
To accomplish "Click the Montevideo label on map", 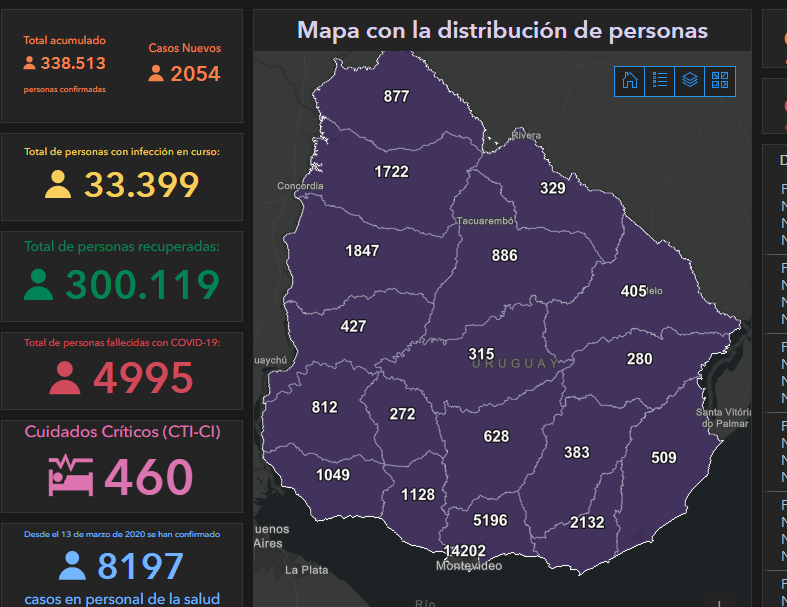I will (469, 566).
